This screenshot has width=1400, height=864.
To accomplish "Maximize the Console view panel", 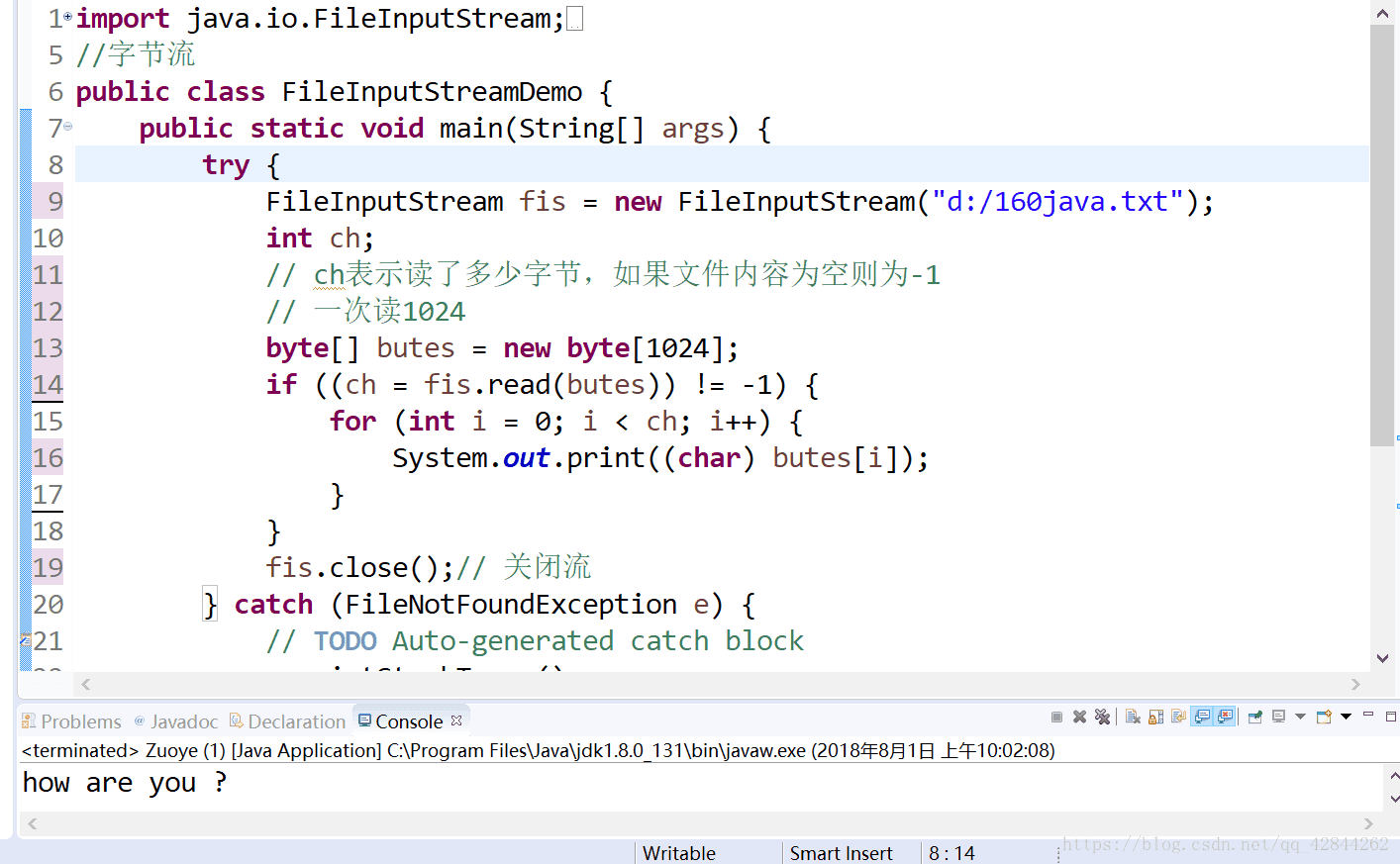I will point(1391,717).
